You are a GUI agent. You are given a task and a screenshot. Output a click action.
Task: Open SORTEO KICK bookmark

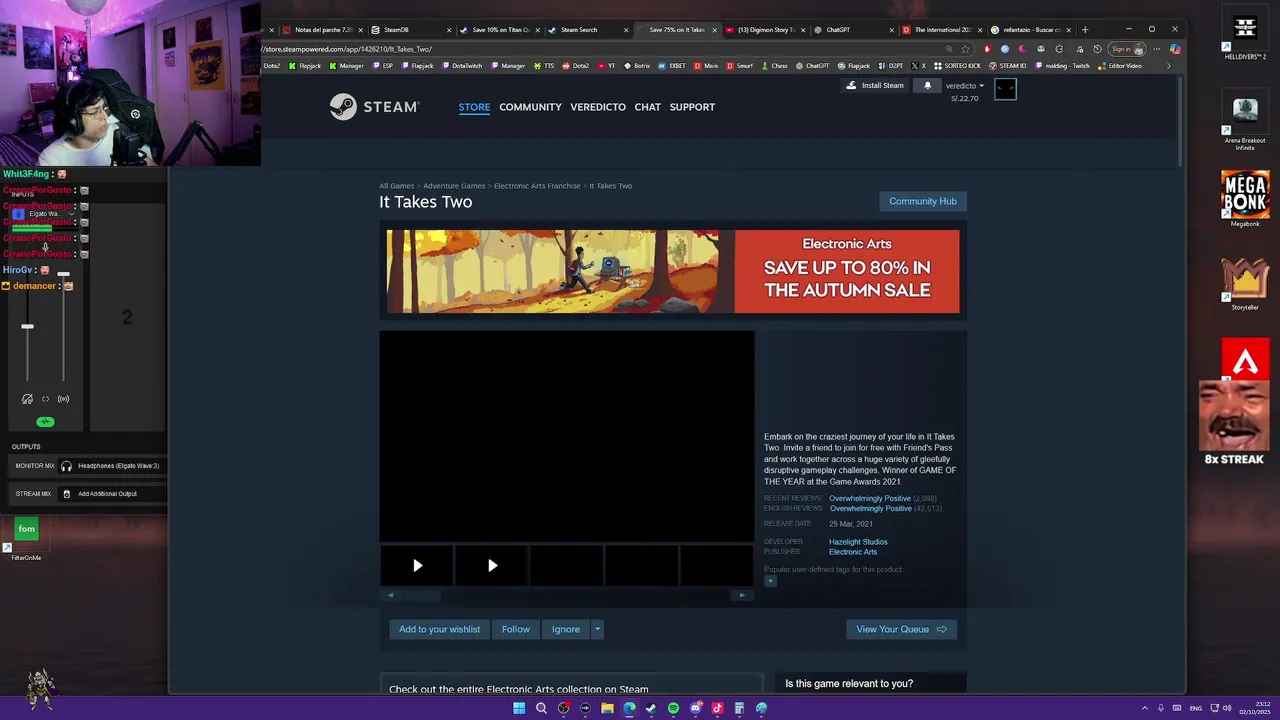click(957, 66)
